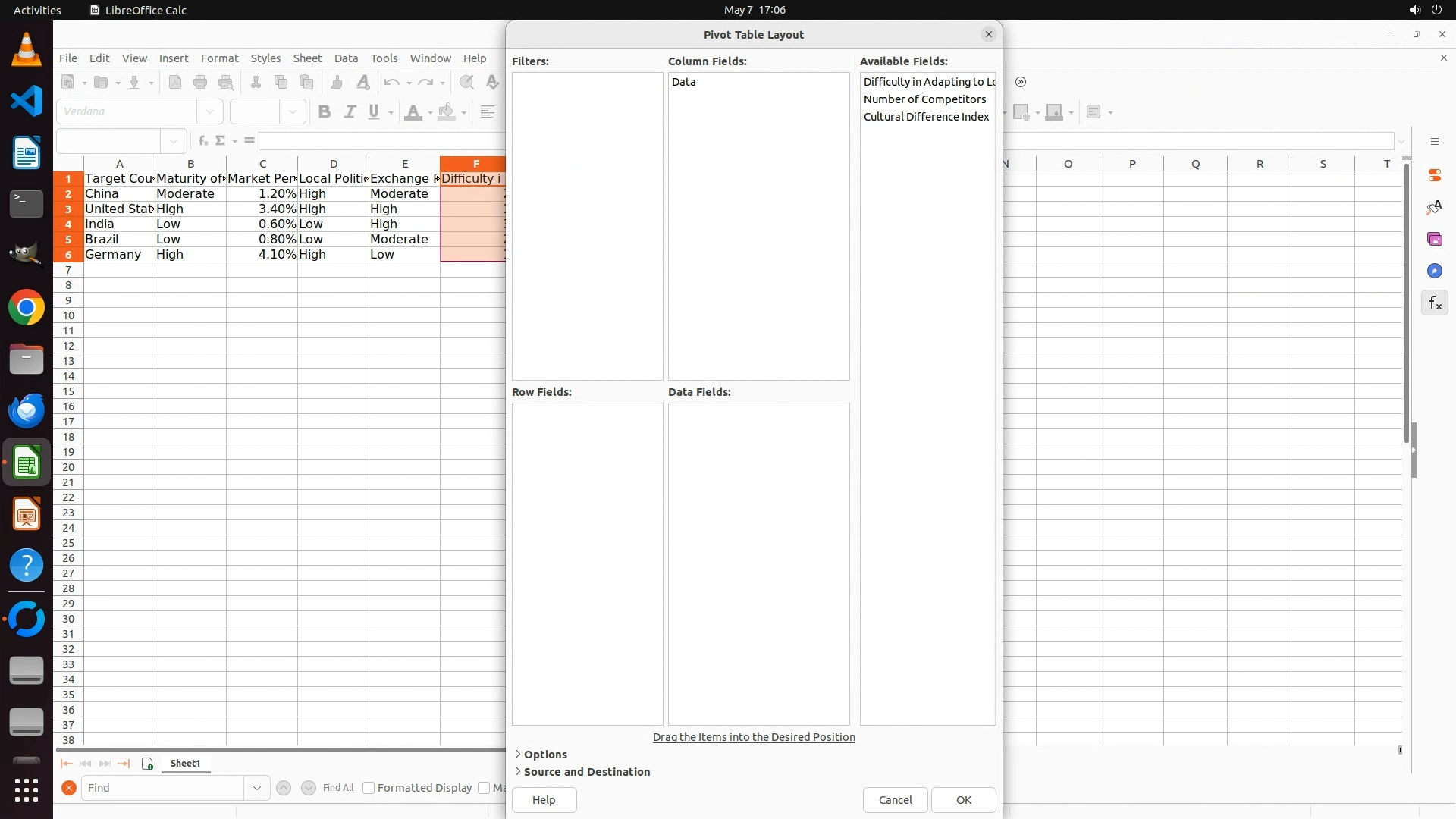Click the add new sheet icon

pos(147,764)
